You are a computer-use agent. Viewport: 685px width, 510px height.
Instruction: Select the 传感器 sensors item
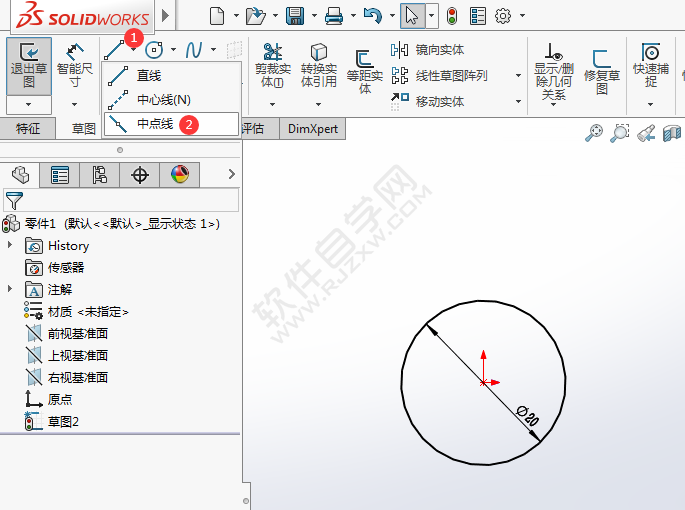coord(55,267)
